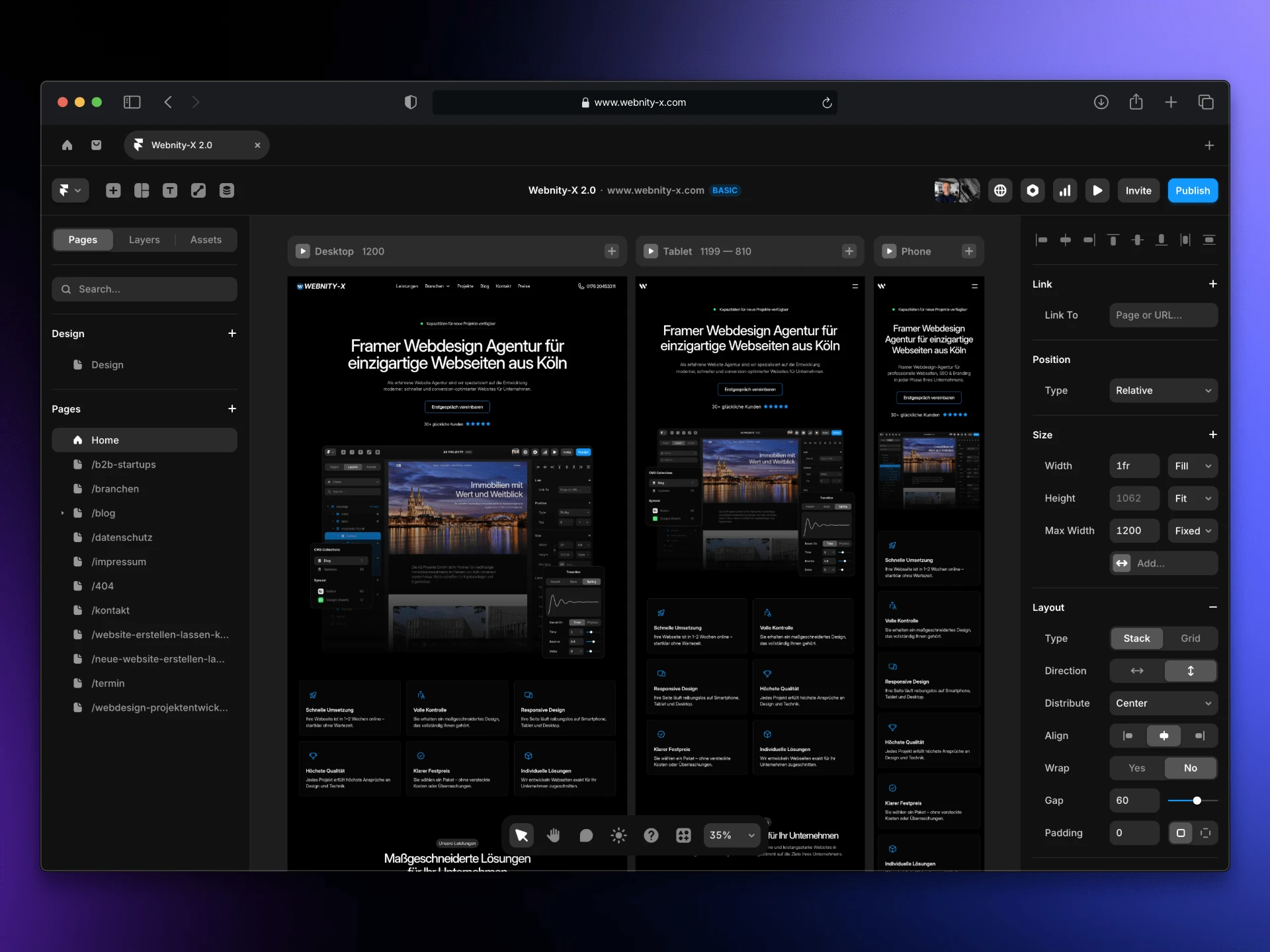Click the Gap slider handle
Image resolution: width=1270 pixels, height=952 pixels.
[x=1197, y=800]
